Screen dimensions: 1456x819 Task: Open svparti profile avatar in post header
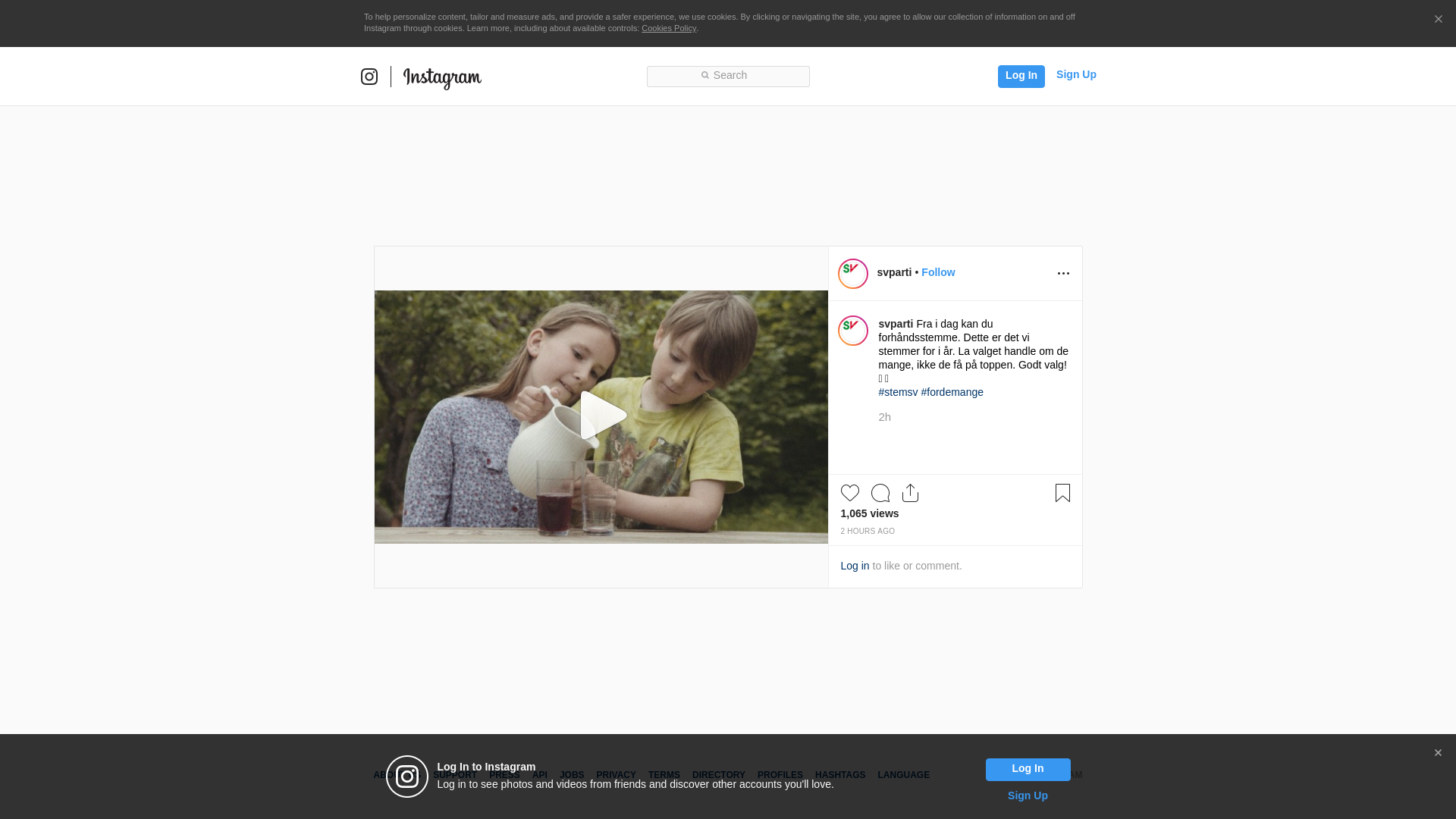point(852,274)
